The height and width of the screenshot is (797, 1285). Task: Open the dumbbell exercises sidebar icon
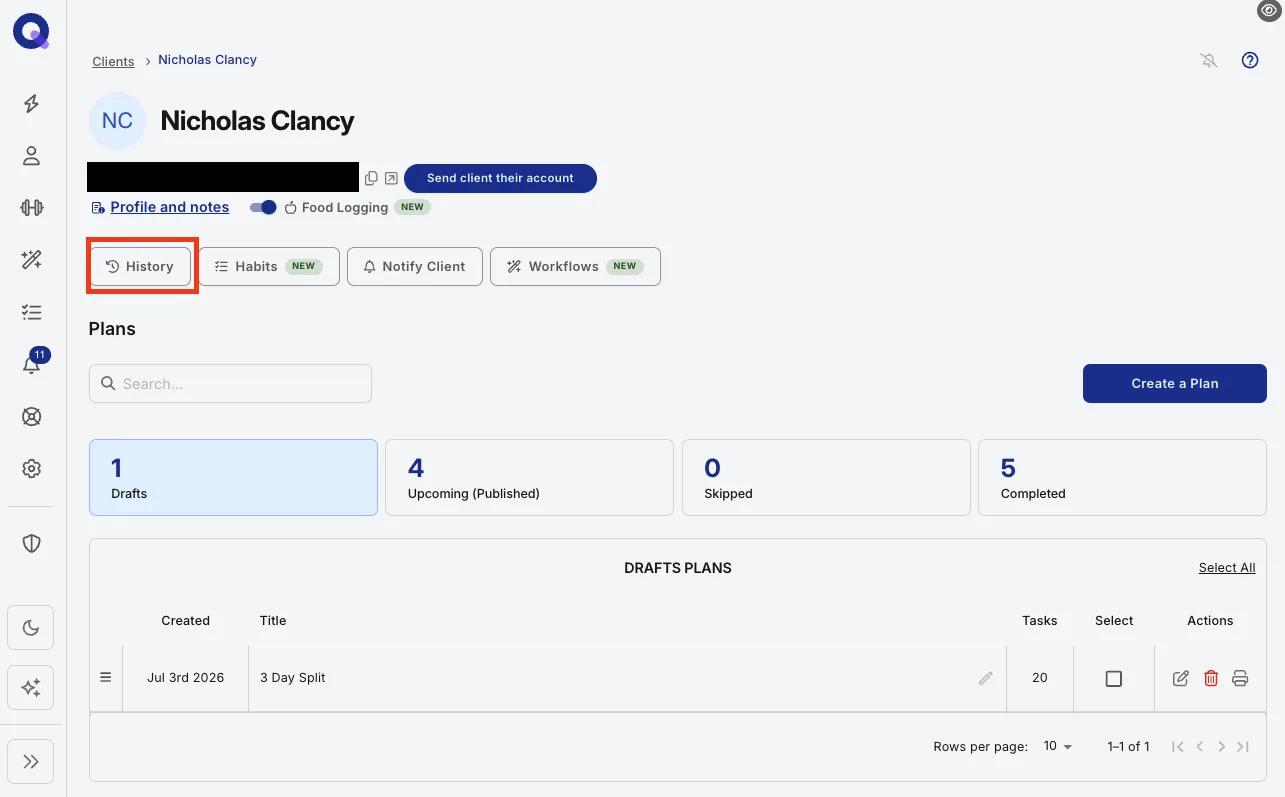(31, 207)
